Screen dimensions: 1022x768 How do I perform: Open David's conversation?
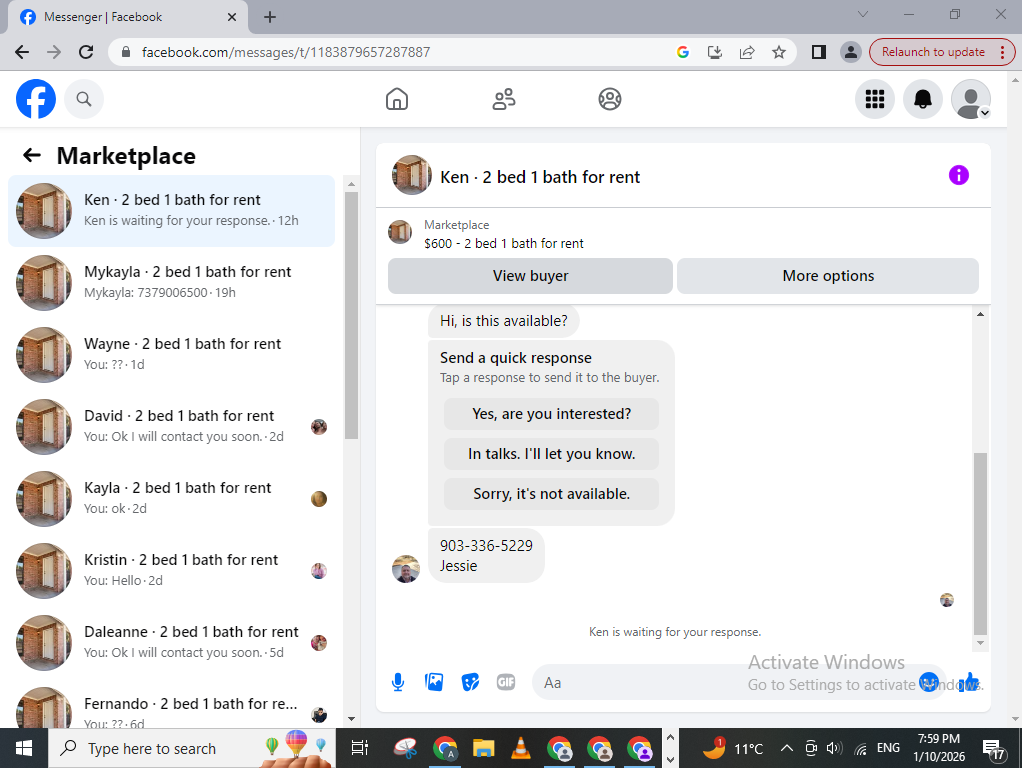tap(171, 426)
